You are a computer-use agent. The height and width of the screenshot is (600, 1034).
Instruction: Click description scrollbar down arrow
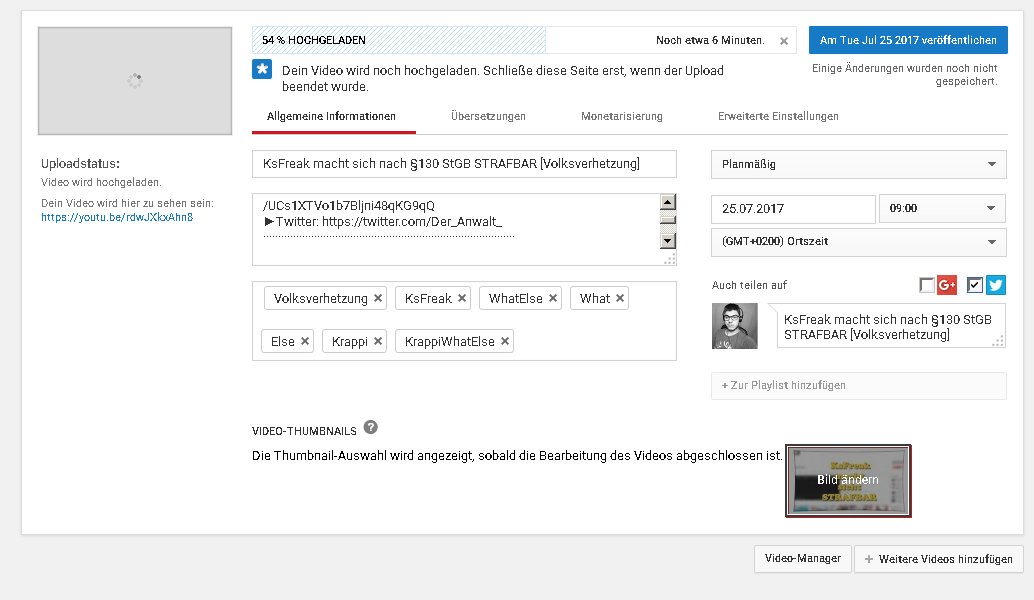coord(668,241)
